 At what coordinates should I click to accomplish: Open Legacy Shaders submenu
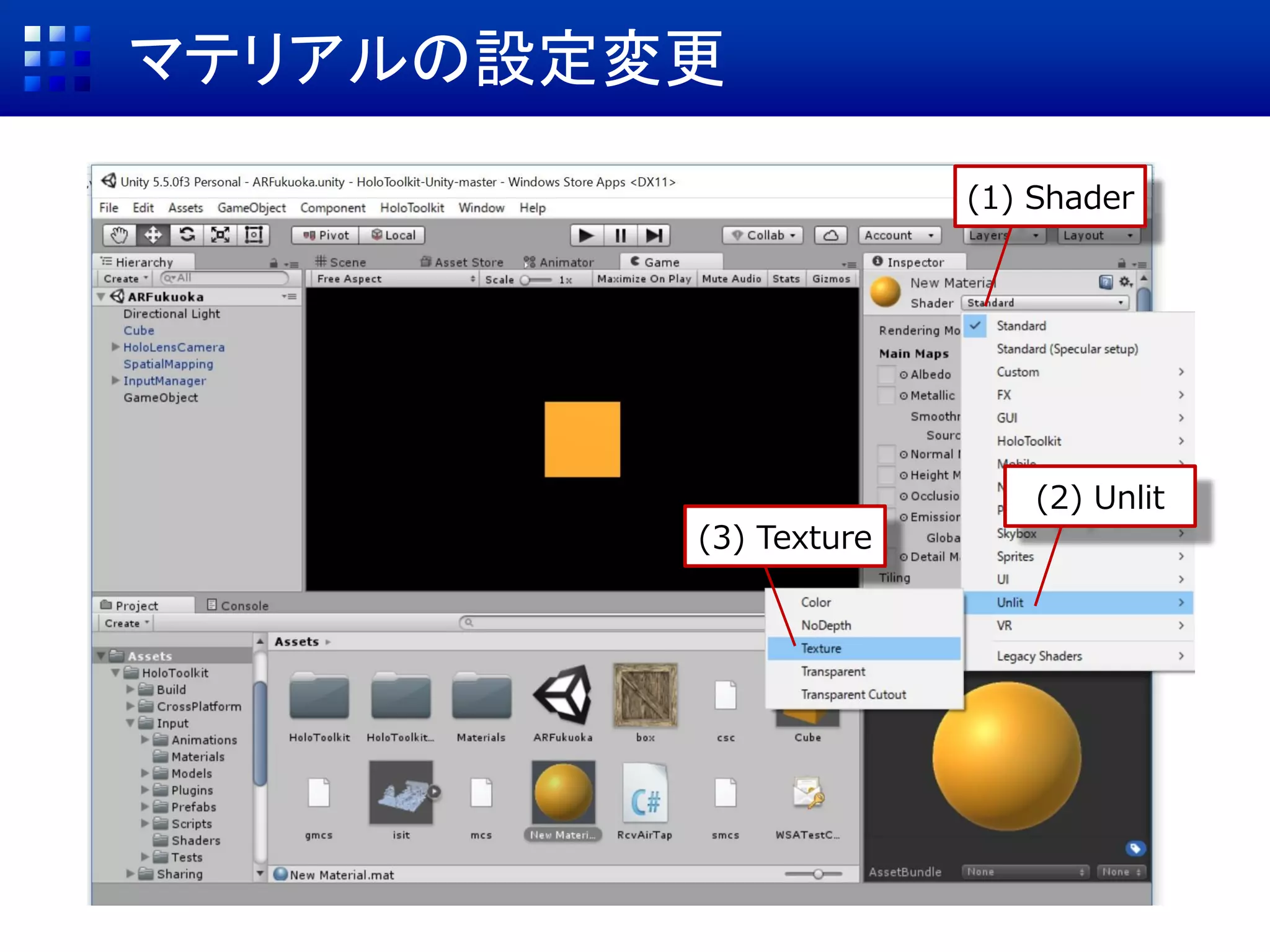pos(1079,656)
